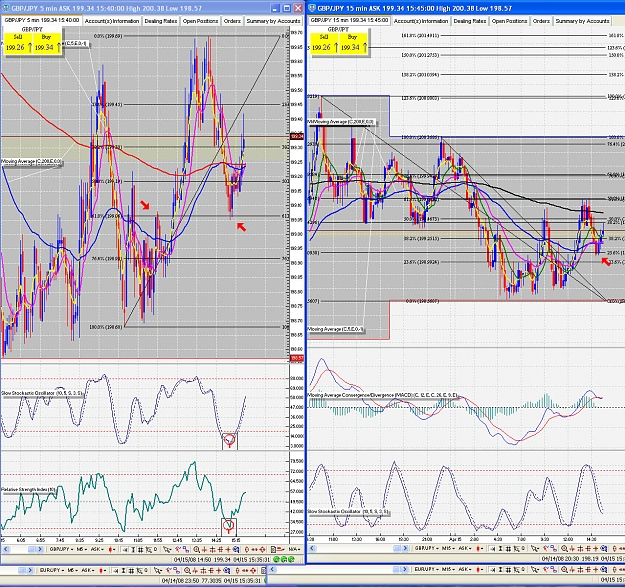Open M15 dropdown in EUR/JPY bottom-right toolbar

[448, 569]
